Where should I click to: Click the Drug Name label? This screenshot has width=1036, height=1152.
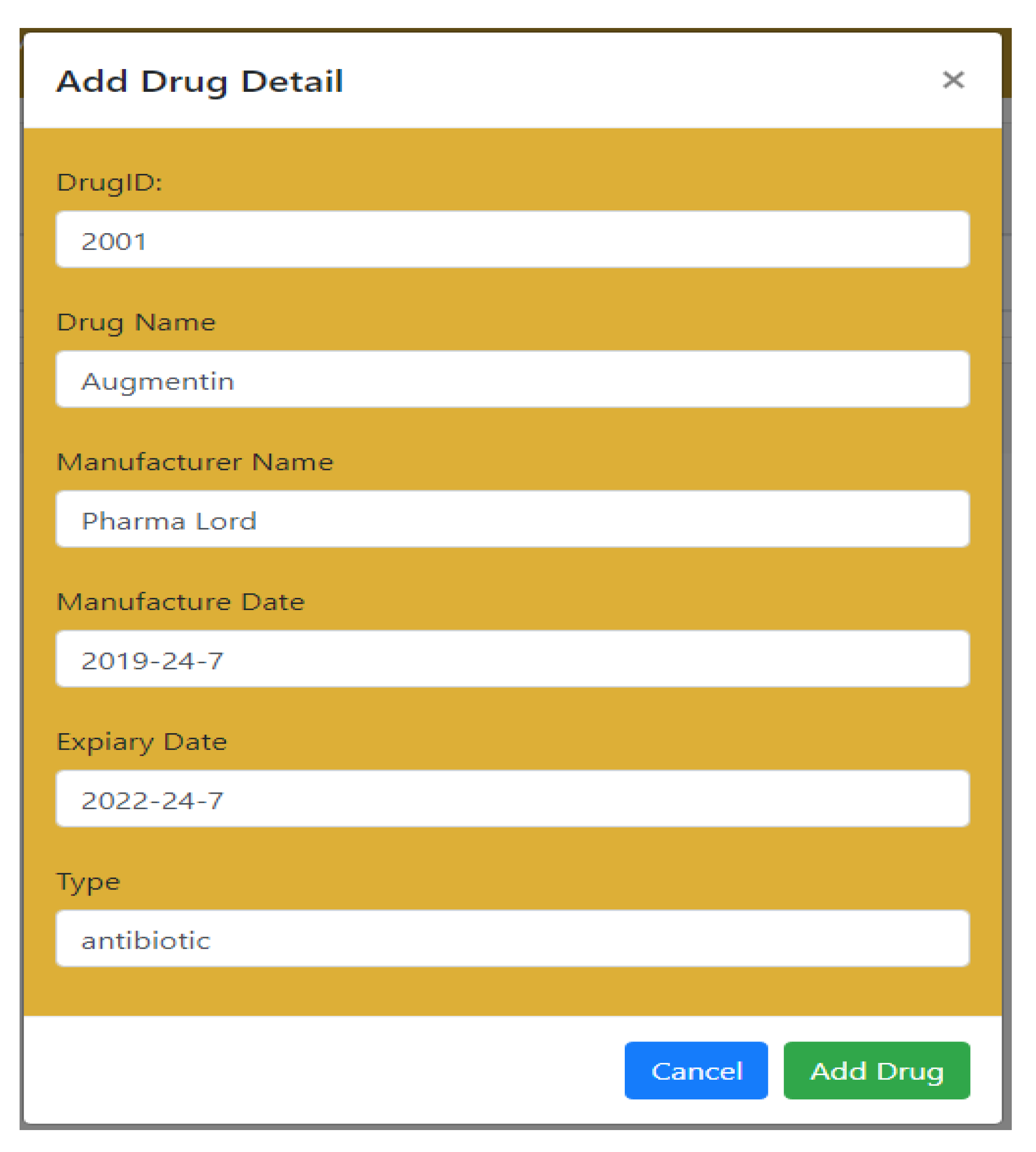point(136,323)
